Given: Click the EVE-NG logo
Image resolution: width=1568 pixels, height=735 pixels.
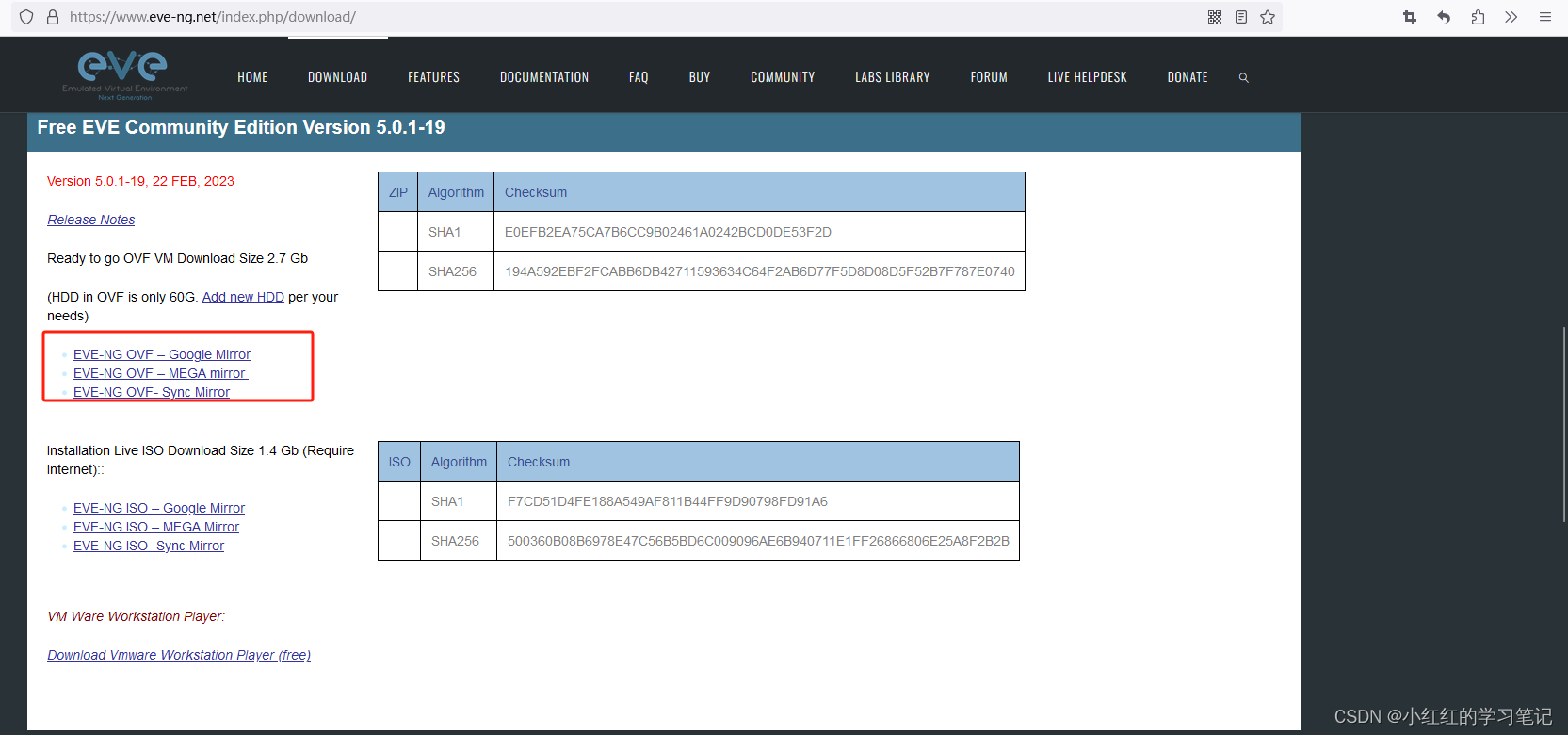Looking at the screenshot, I should (124, 75).
